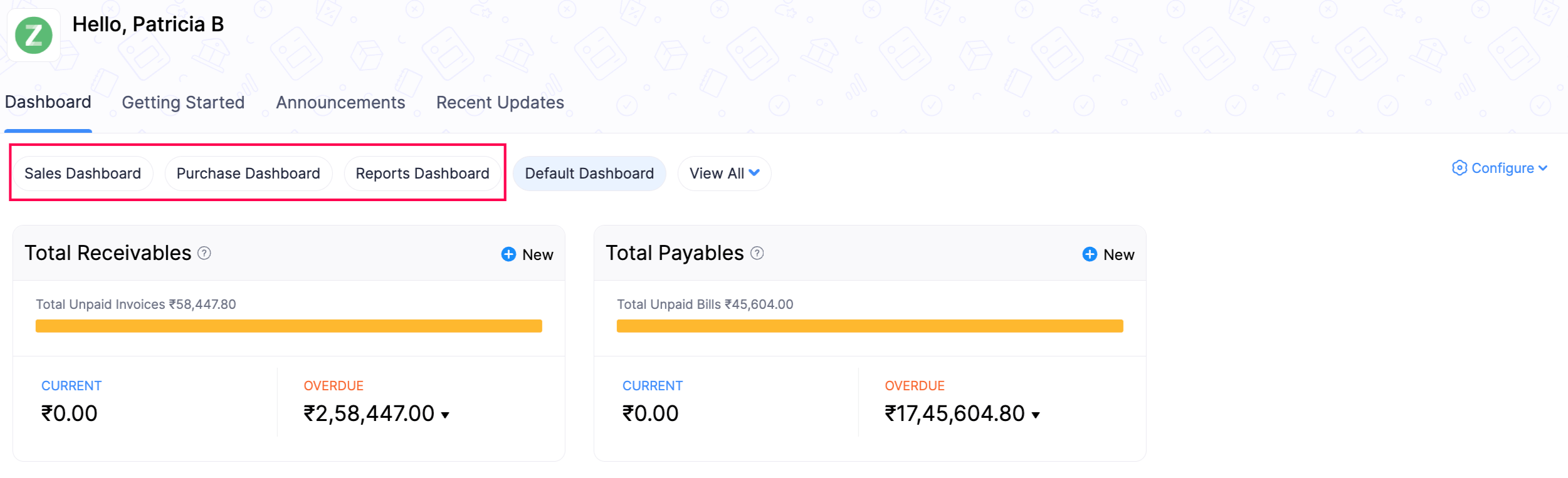Click blue plus icon in Total Receivables
This screenshot has width=1568, height=478.
click(x=508, y=254)
